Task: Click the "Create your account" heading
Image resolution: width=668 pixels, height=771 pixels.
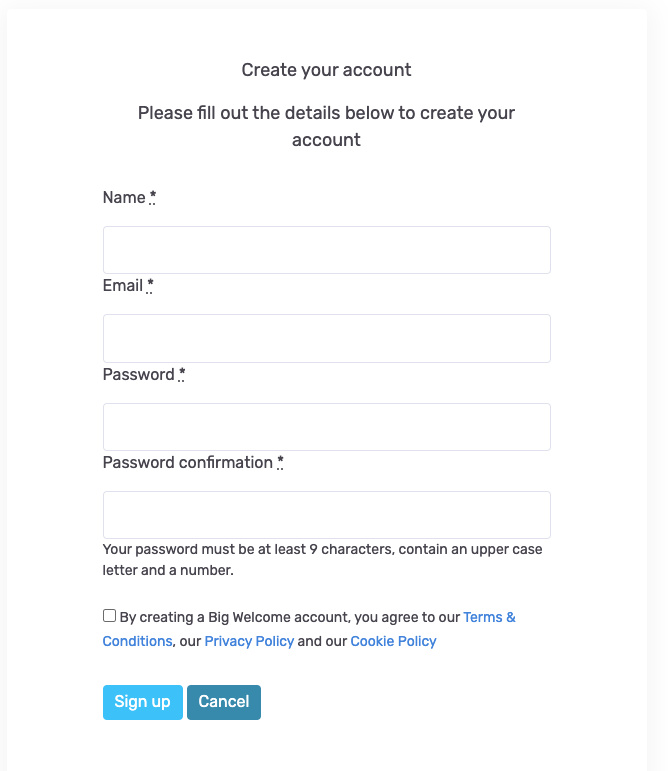Action: (326, 70)
